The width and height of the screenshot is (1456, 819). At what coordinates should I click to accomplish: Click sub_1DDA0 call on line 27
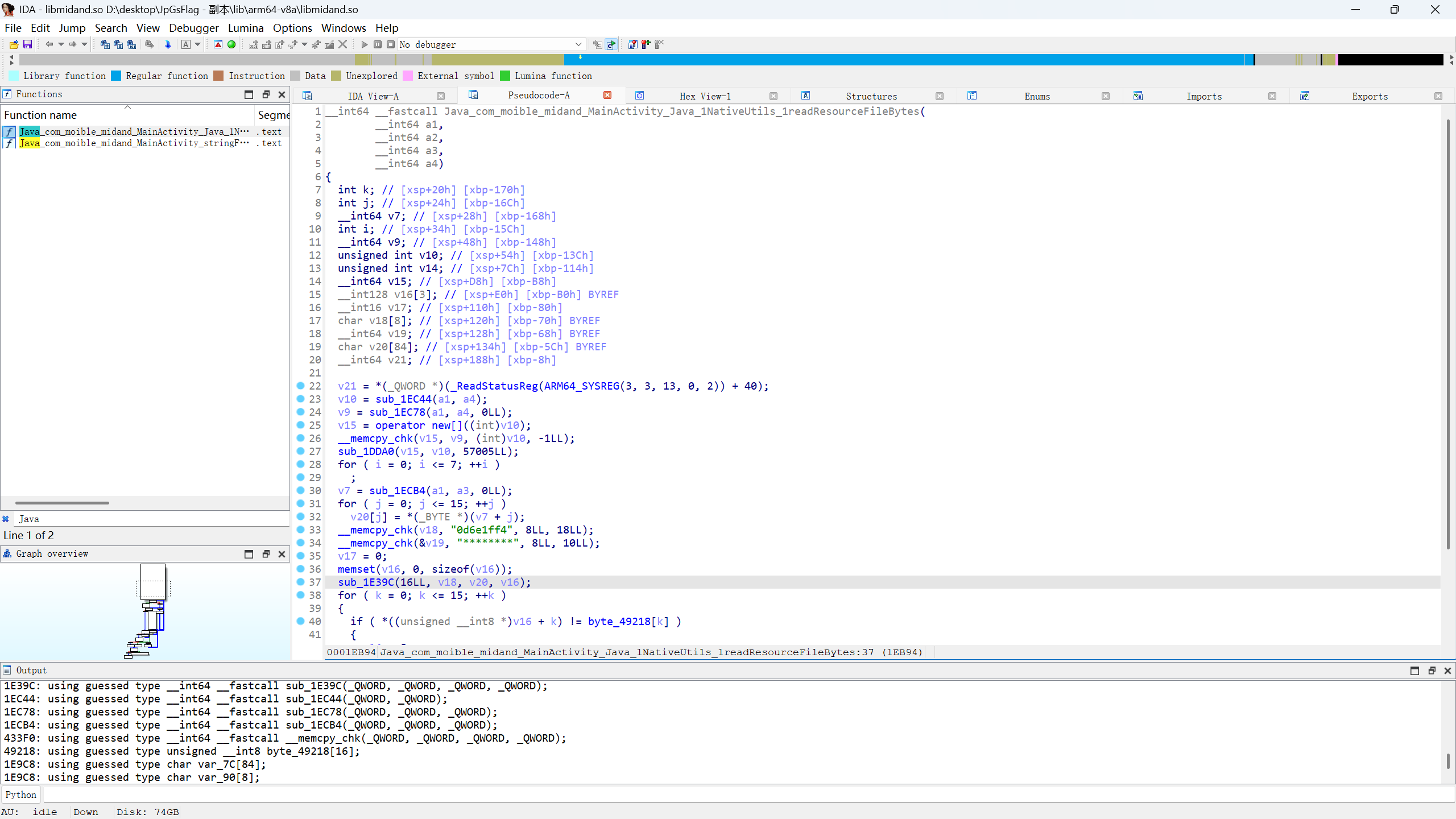pyautogui.click(x=366, y=452)
